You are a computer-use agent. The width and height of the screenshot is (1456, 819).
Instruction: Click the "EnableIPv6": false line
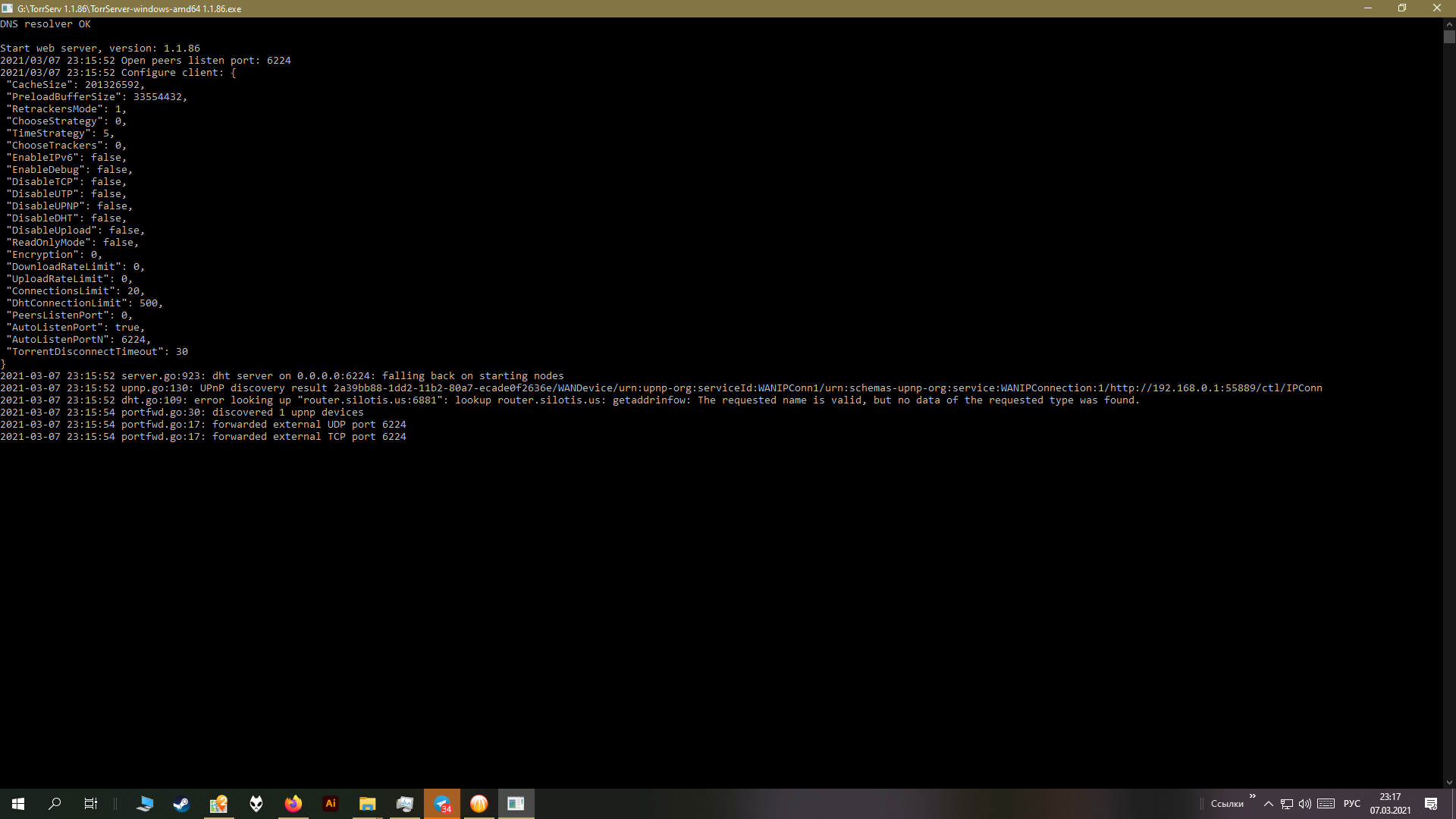[x=67, y=158]
